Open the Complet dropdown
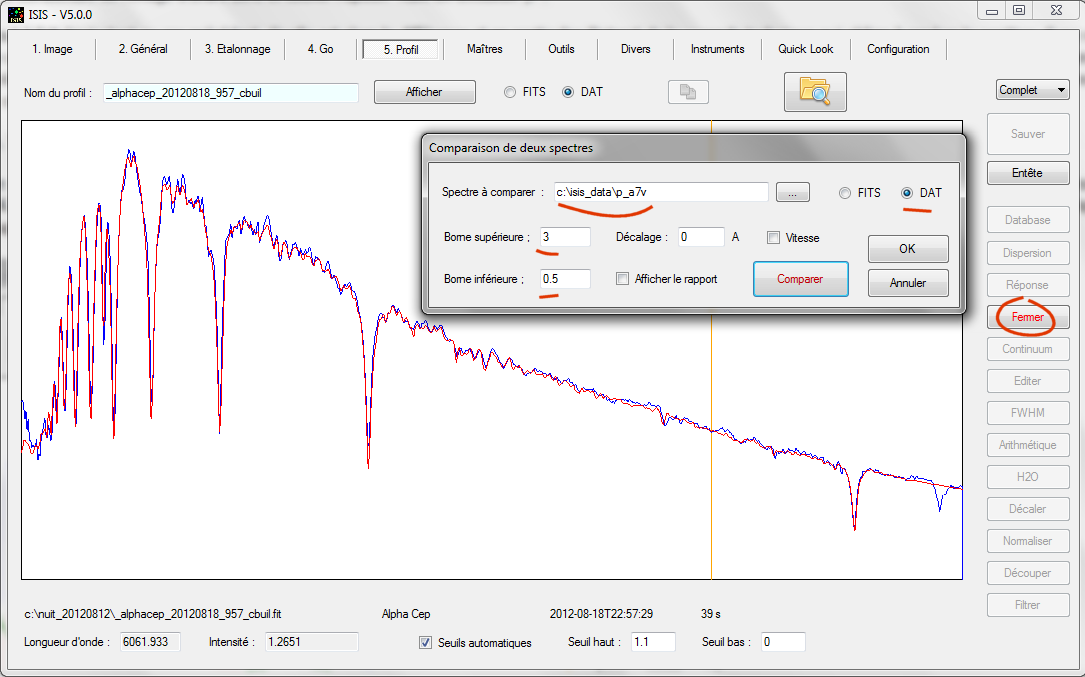1085x677 pixels. 1032,90
